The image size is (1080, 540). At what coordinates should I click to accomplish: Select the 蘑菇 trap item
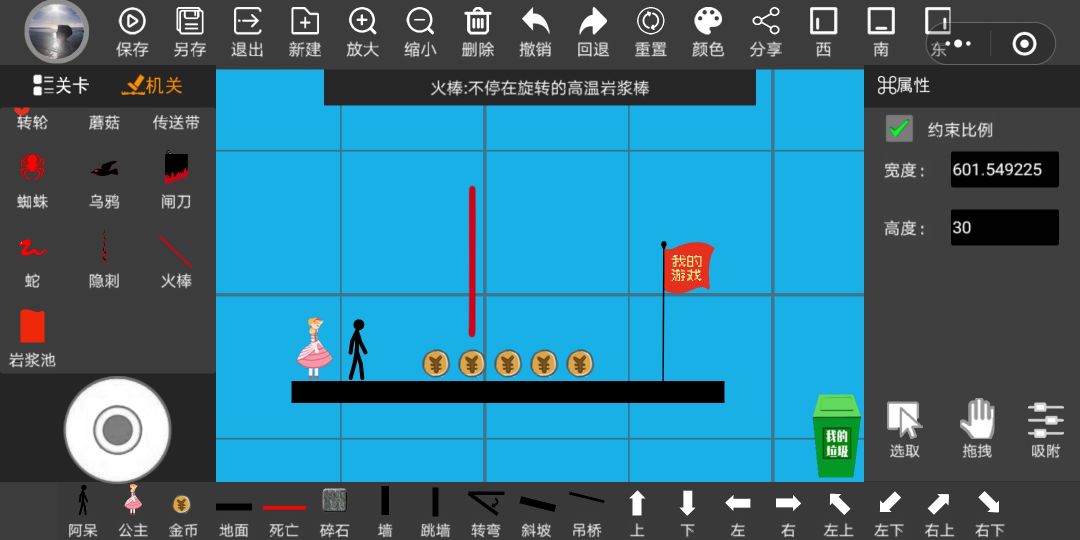coord(104,123)
